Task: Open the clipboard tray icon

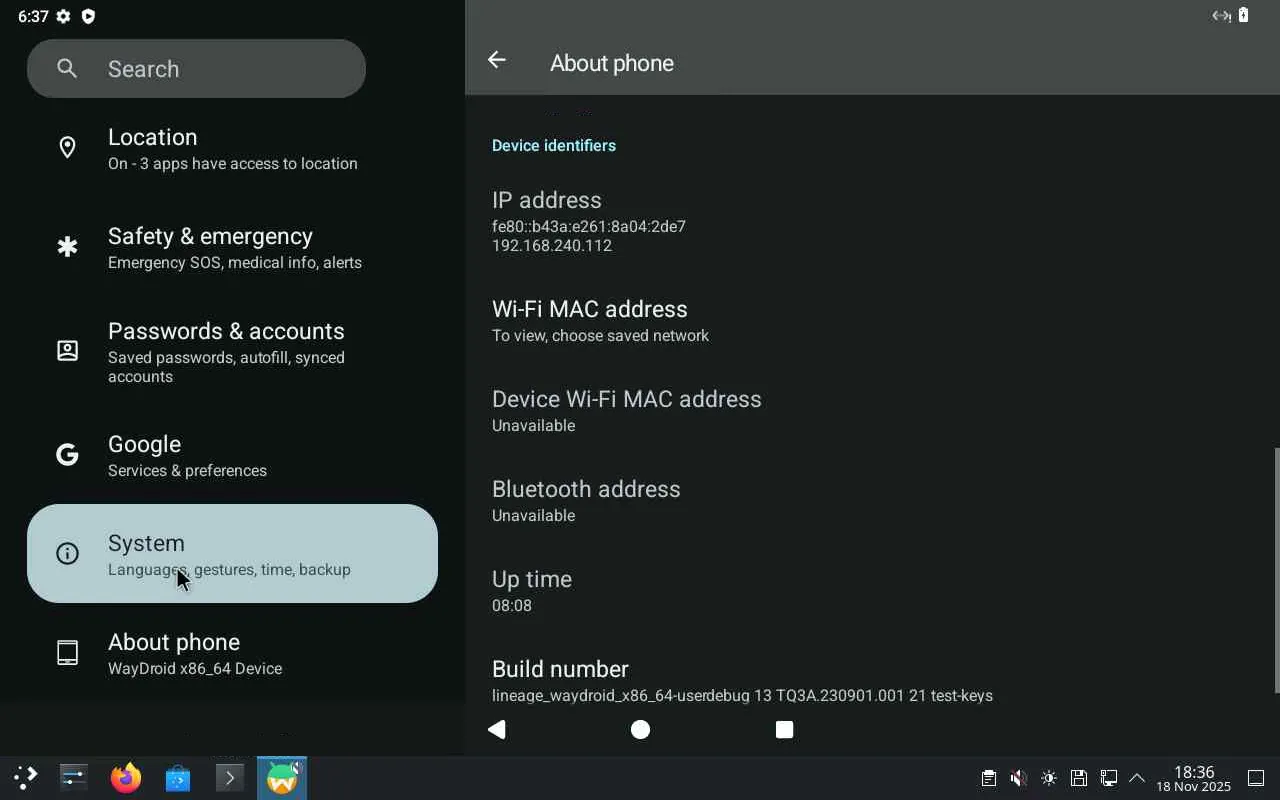Action: 988,778
